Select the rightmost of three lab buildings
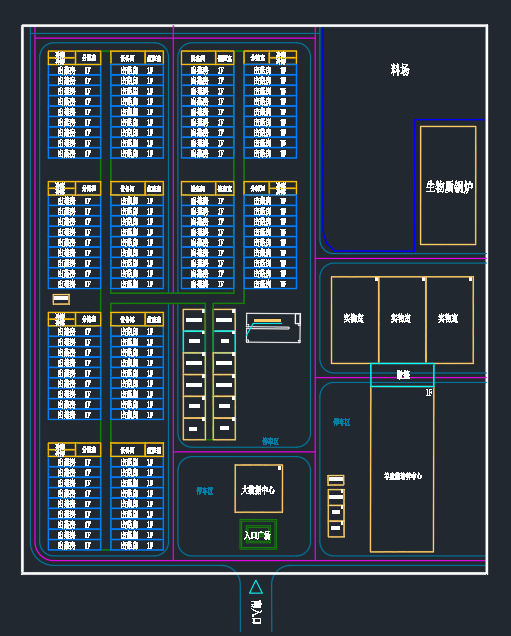Viewport: 511px width, 636px height. (x=450, y=320)
